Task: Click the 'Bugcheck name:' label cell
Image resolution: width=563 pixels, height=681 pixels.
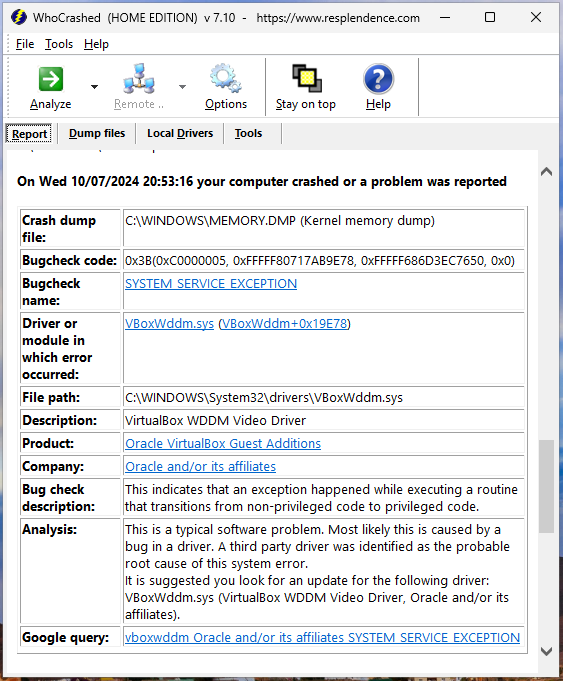Action: tap(70, 292)
